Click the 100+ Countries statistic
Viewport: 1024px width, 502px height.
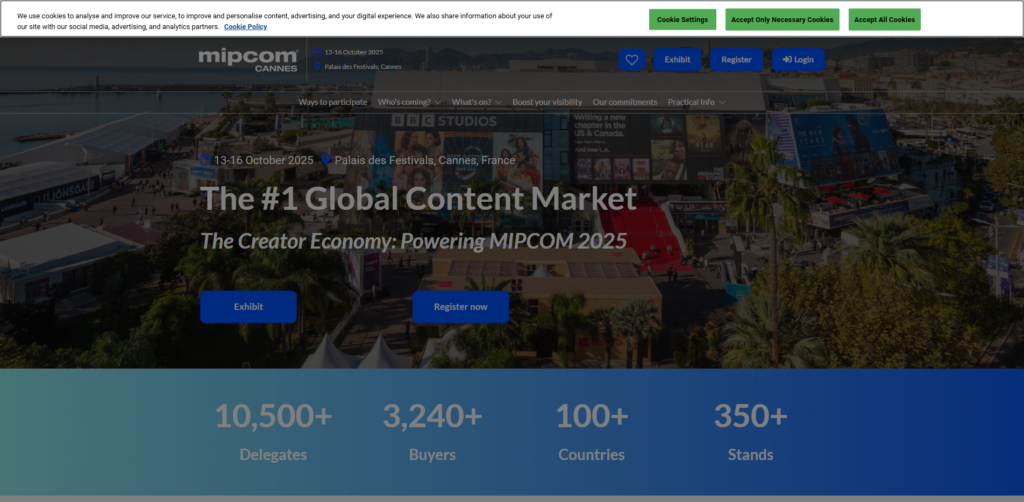[592, 431]
